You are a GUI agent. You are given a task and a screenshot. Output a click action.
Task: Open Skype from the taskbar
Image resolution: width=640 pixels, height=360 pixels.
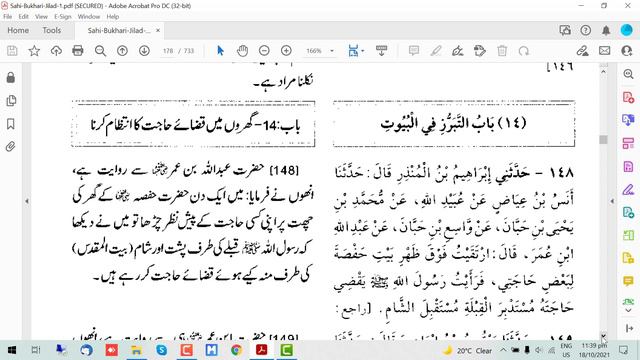point(161,350)
